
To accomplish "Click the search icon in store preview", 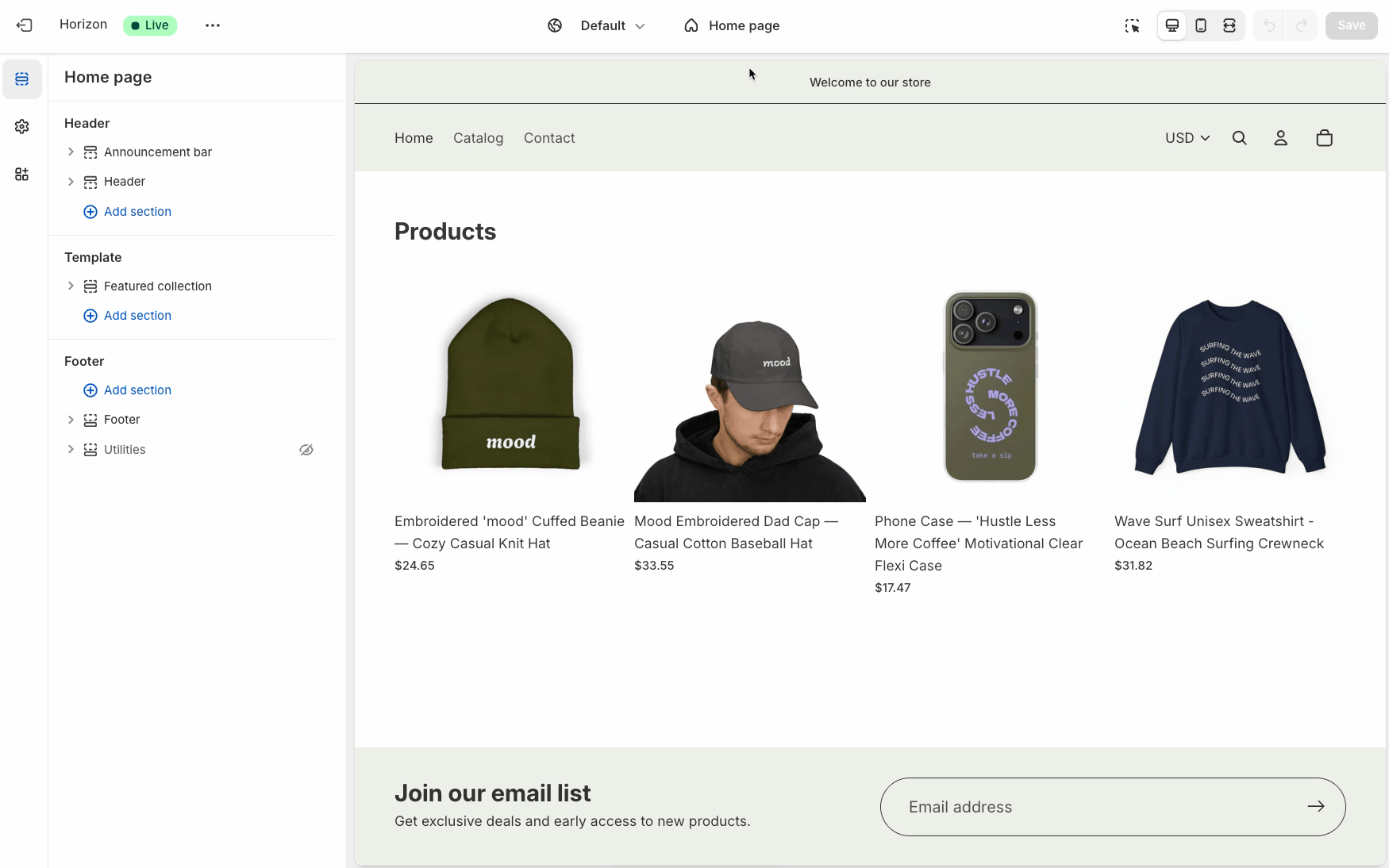I will tap(1240, 137).
